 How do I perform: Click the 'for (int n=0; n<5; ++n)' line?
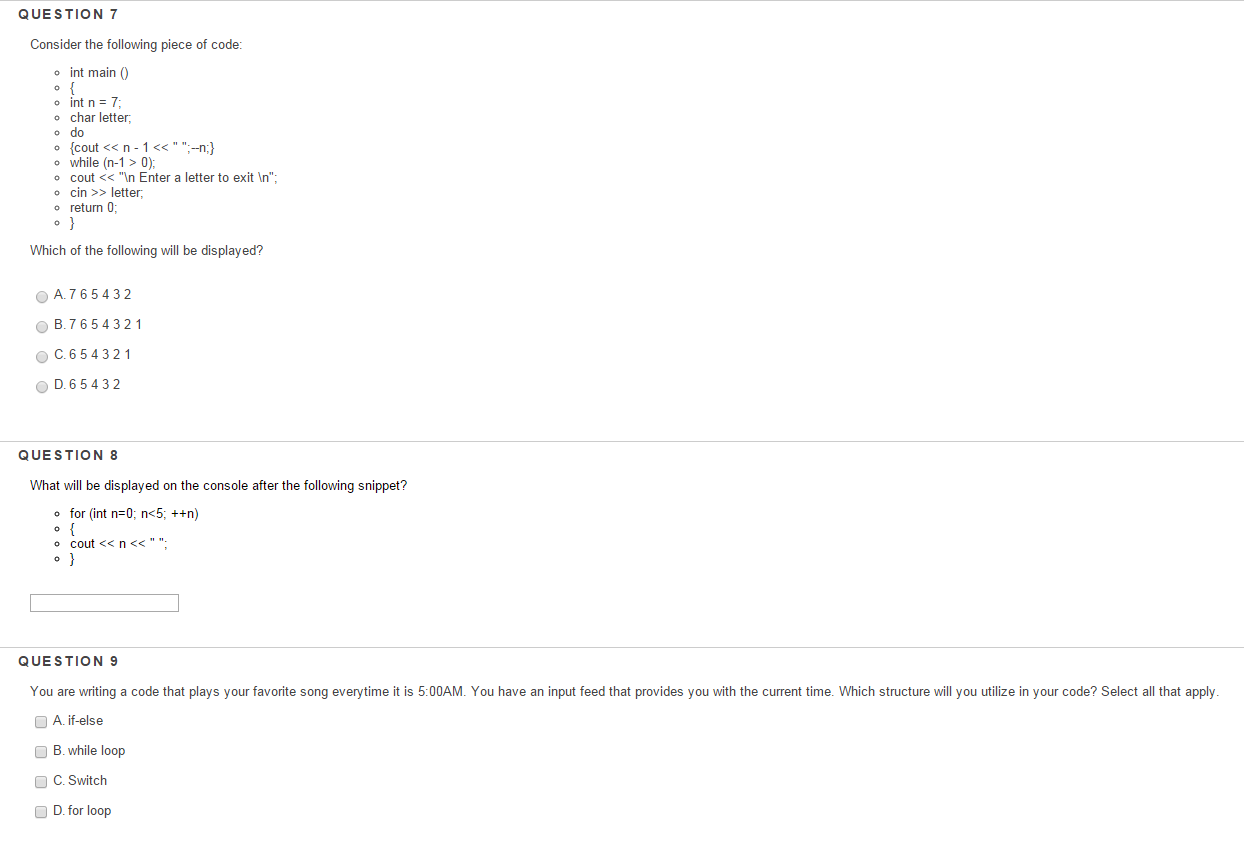(x=134, y=513)
